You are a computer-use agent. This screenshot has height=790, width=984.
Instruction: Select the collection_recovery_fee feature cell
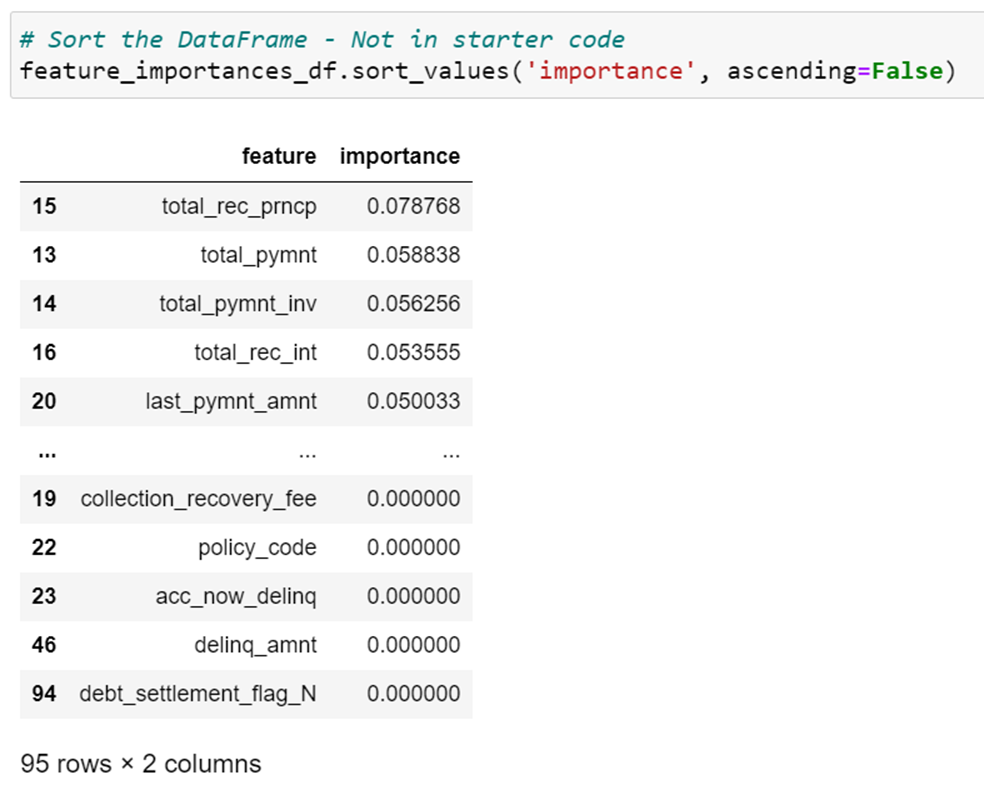coord(198,499)
